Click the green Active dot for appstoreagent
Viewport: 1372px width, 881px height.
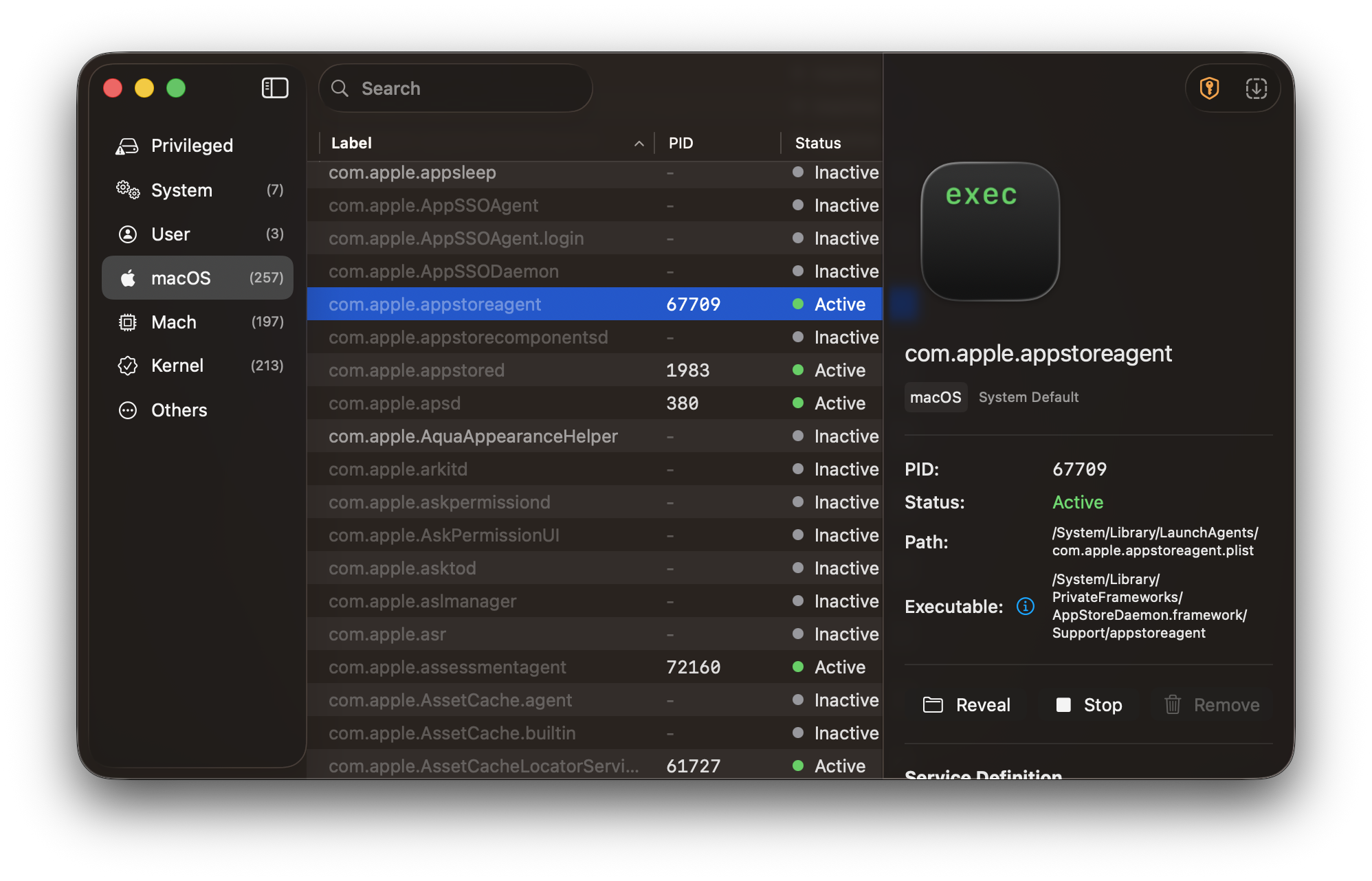click(797, 304)
